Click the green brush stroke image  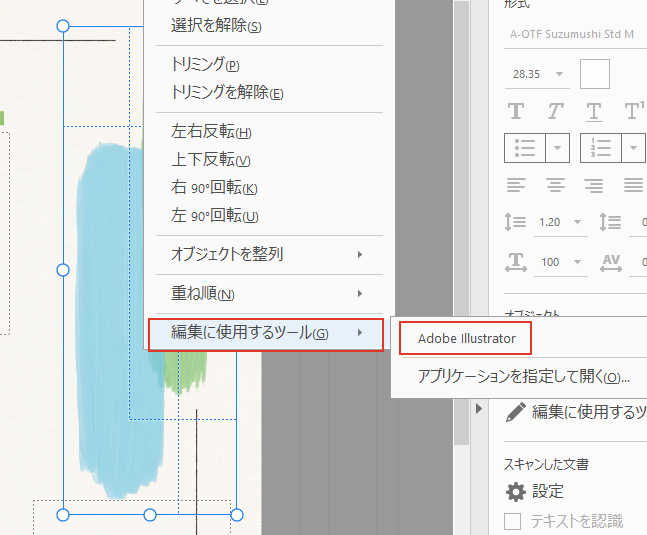pos(186,371)
